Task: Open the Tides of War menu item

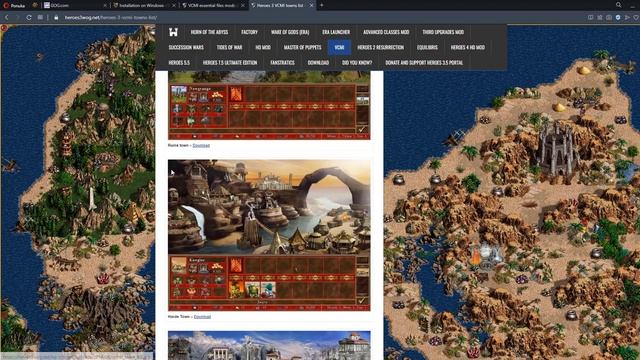Action: [229, 47]
